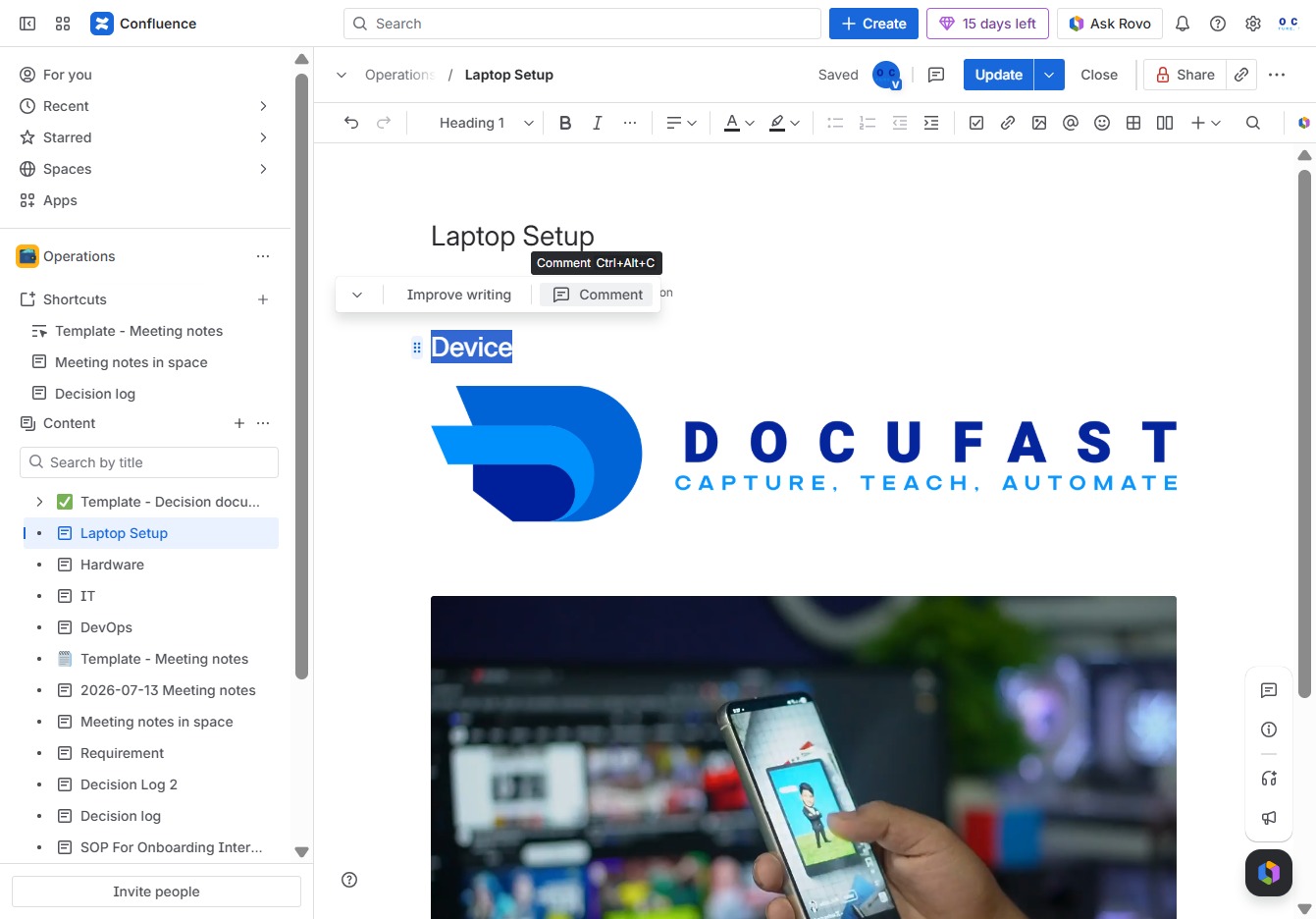Insert an image or file

click(x=1039, y=123)
